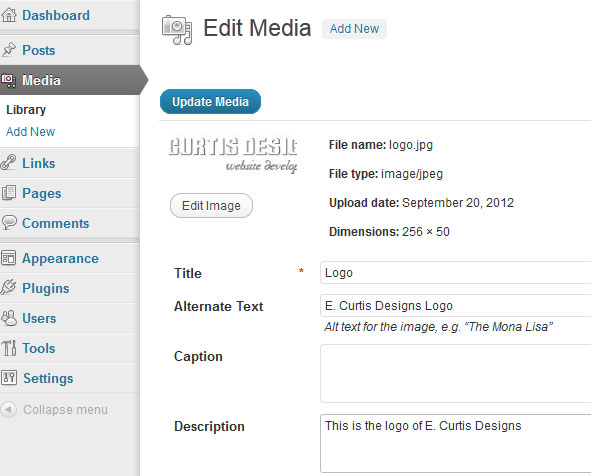Click the Appearance layout icon
Viewport: 591px width, 476px height.
[9, 258]
